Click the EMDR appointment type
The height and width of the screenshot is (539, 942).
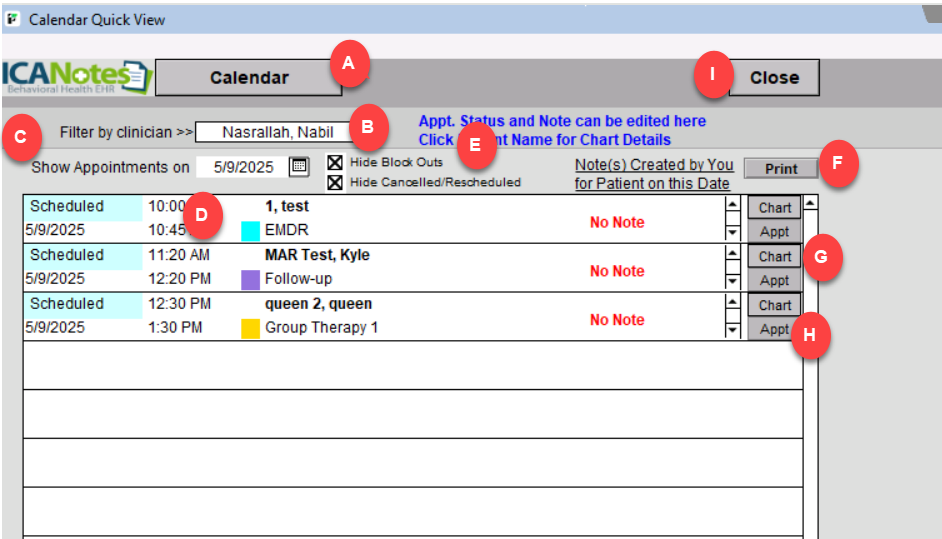coord(287,230)
